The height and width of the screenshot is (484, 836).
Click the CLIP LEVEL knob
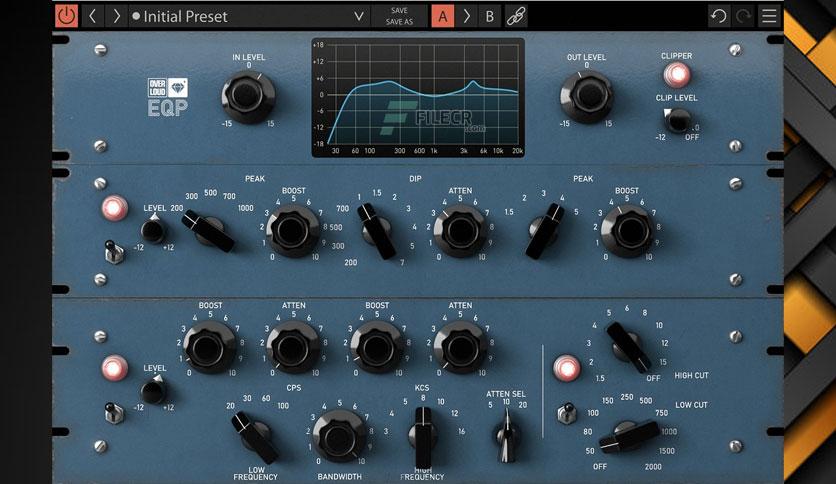[x=677, y=120]
